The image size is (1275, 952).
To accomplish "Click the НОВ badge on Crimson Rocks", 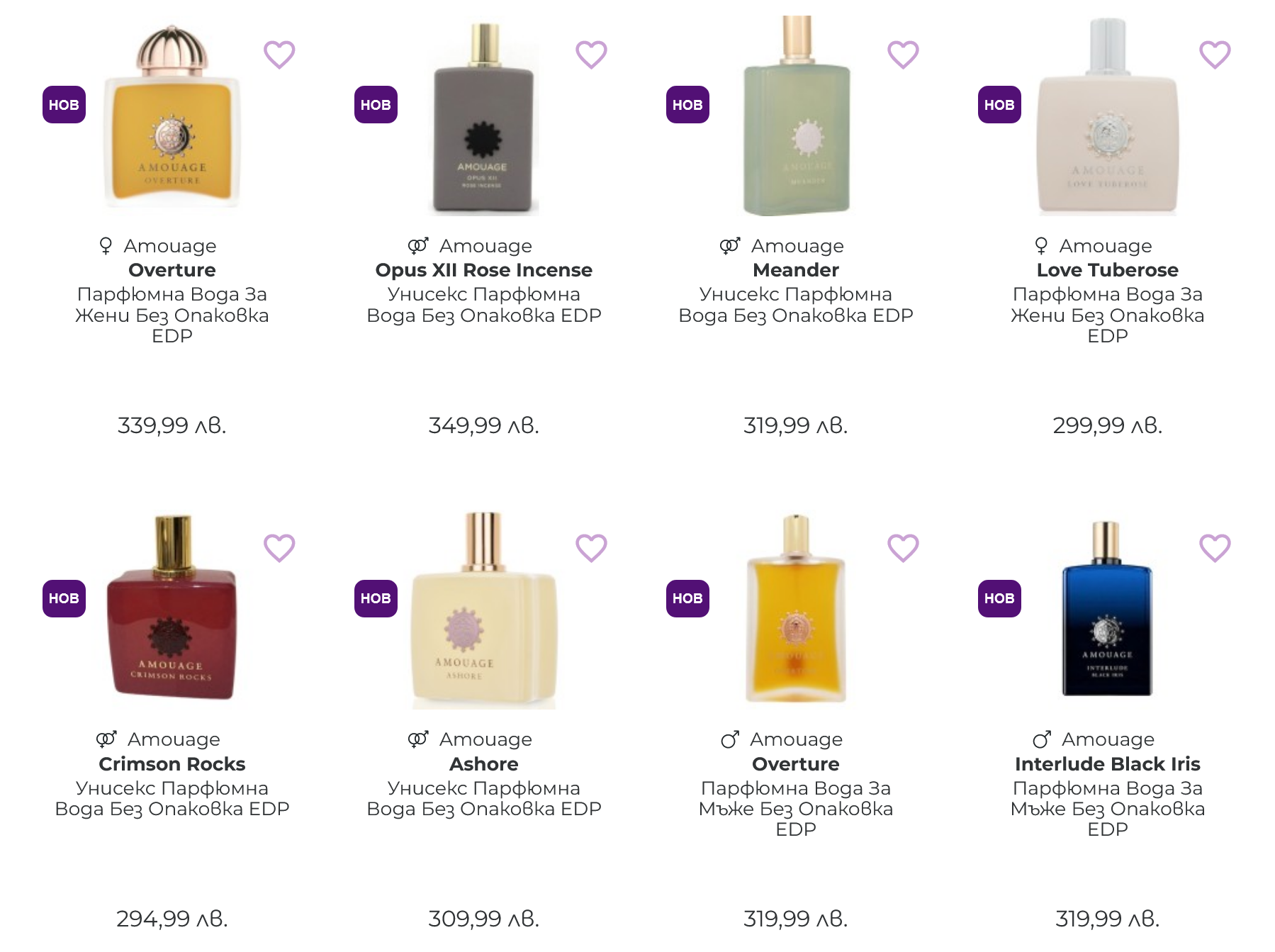I will click(64, 598).
